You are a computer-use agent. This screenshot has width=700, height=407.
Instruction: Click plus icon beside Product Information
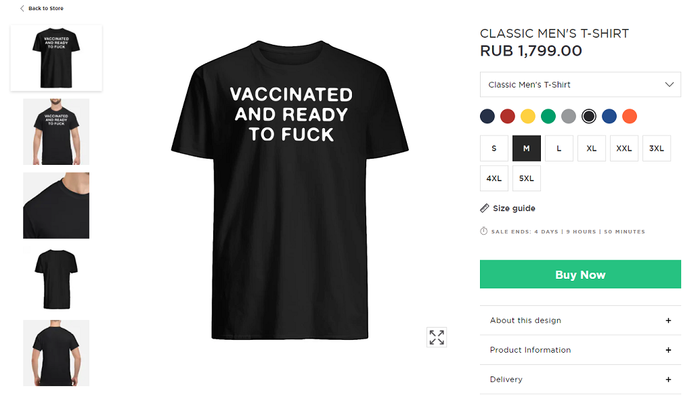(668, 350)
